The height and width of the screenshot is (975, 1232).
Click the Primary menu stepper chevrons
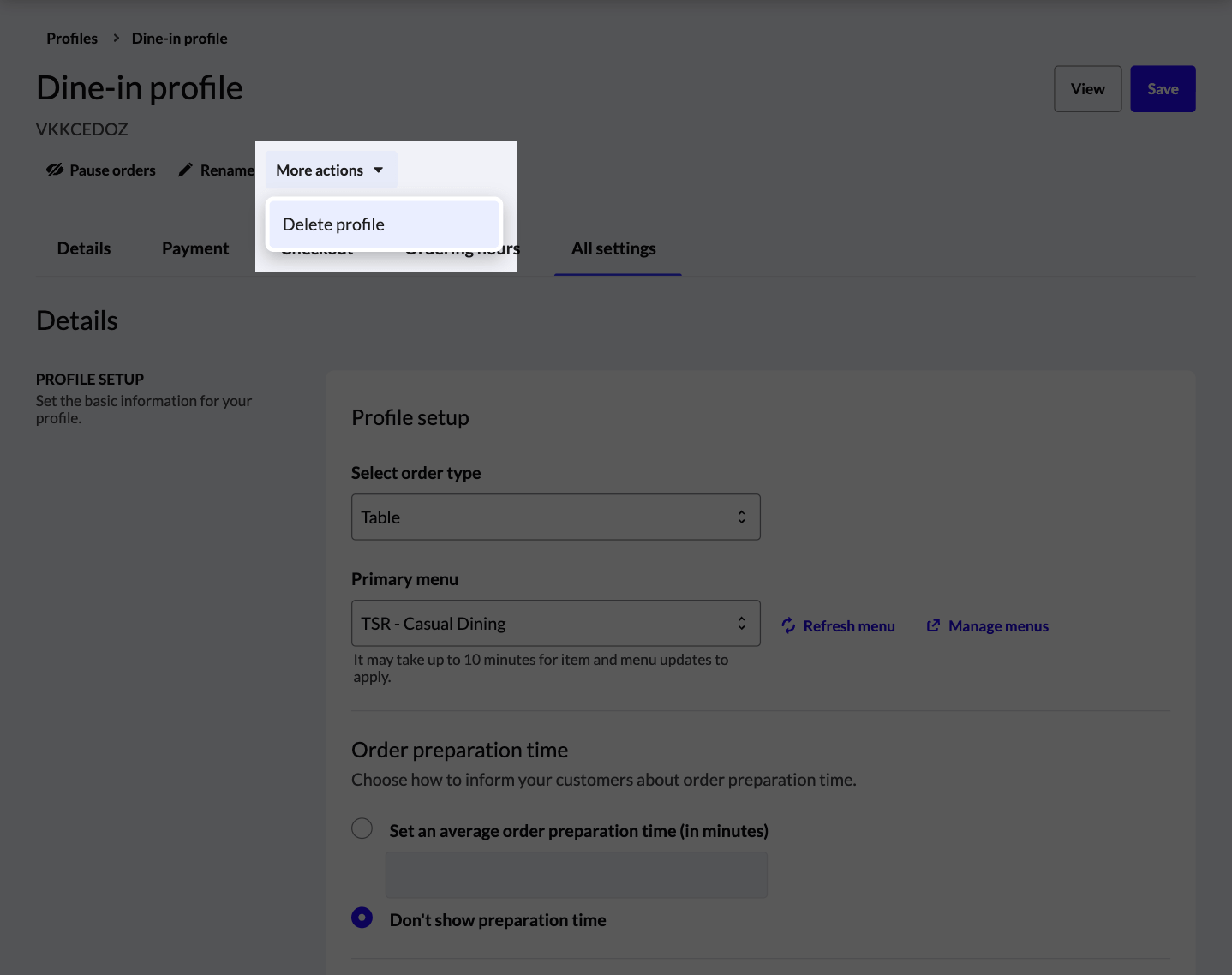pyautogui.click(x=741, y=623)
